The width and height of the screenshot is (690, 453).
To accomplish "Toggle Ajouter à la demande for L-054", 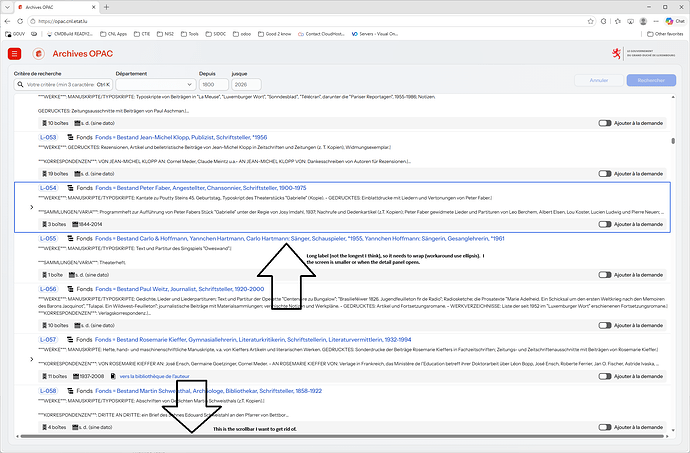I will 605,225.
